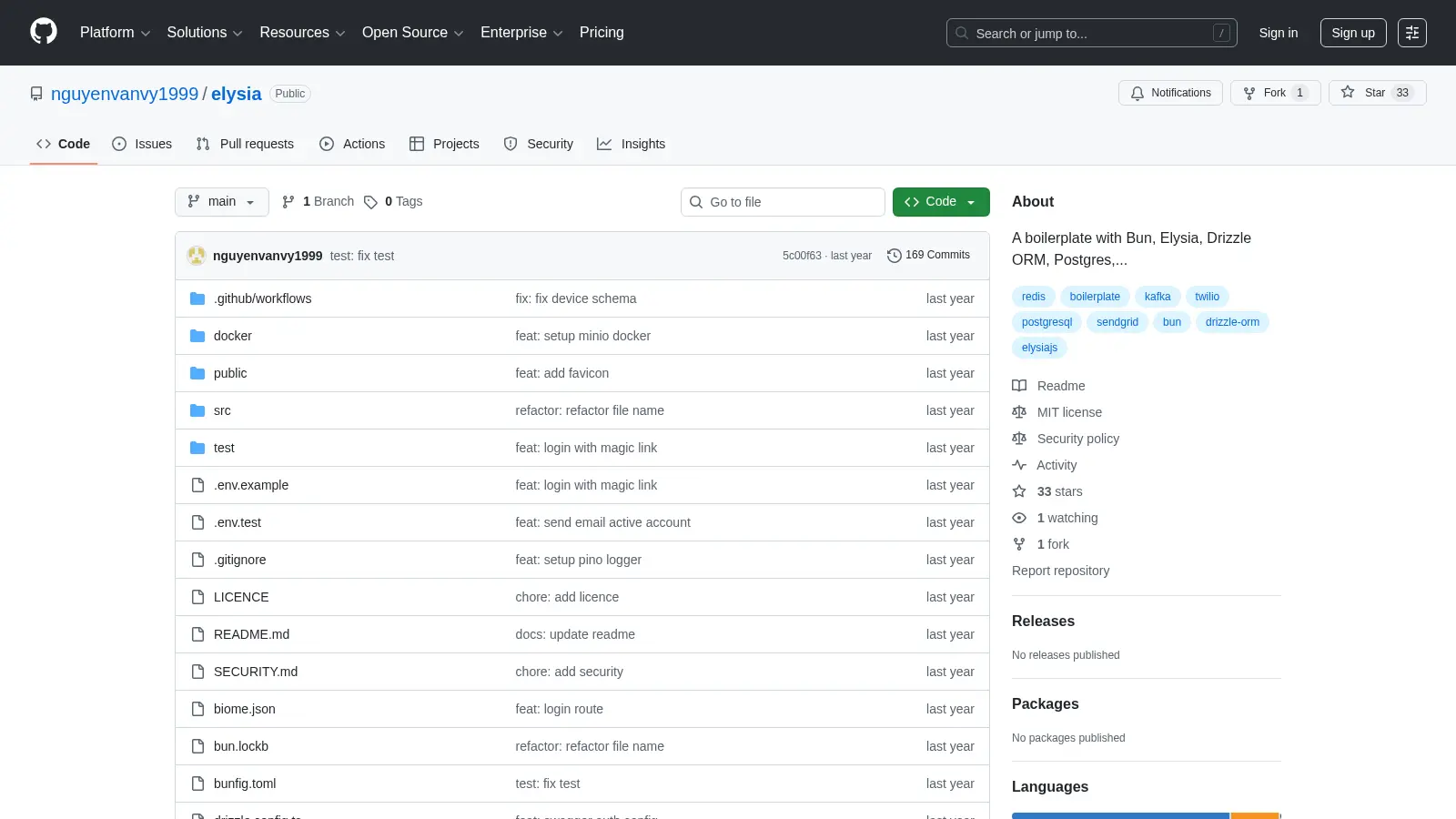Viewport: 1456px width, 819px height.
Task: Click the LICENCE file icon
Action: [x=197, y=597]
